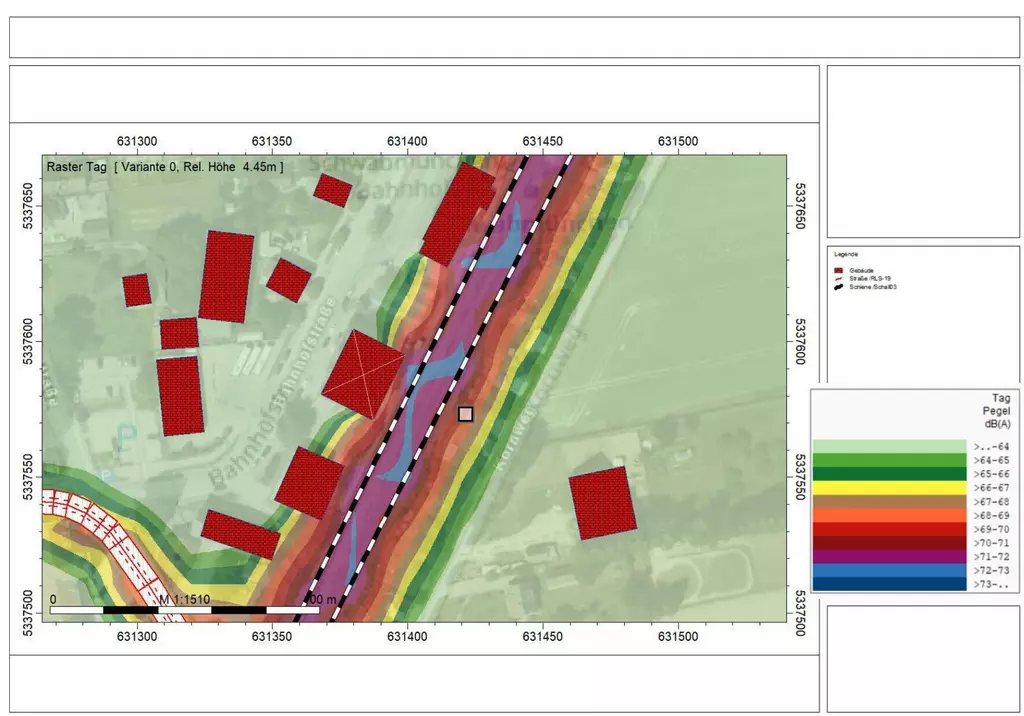Pick the light green >..-64 color swatch

click(889, 446)
